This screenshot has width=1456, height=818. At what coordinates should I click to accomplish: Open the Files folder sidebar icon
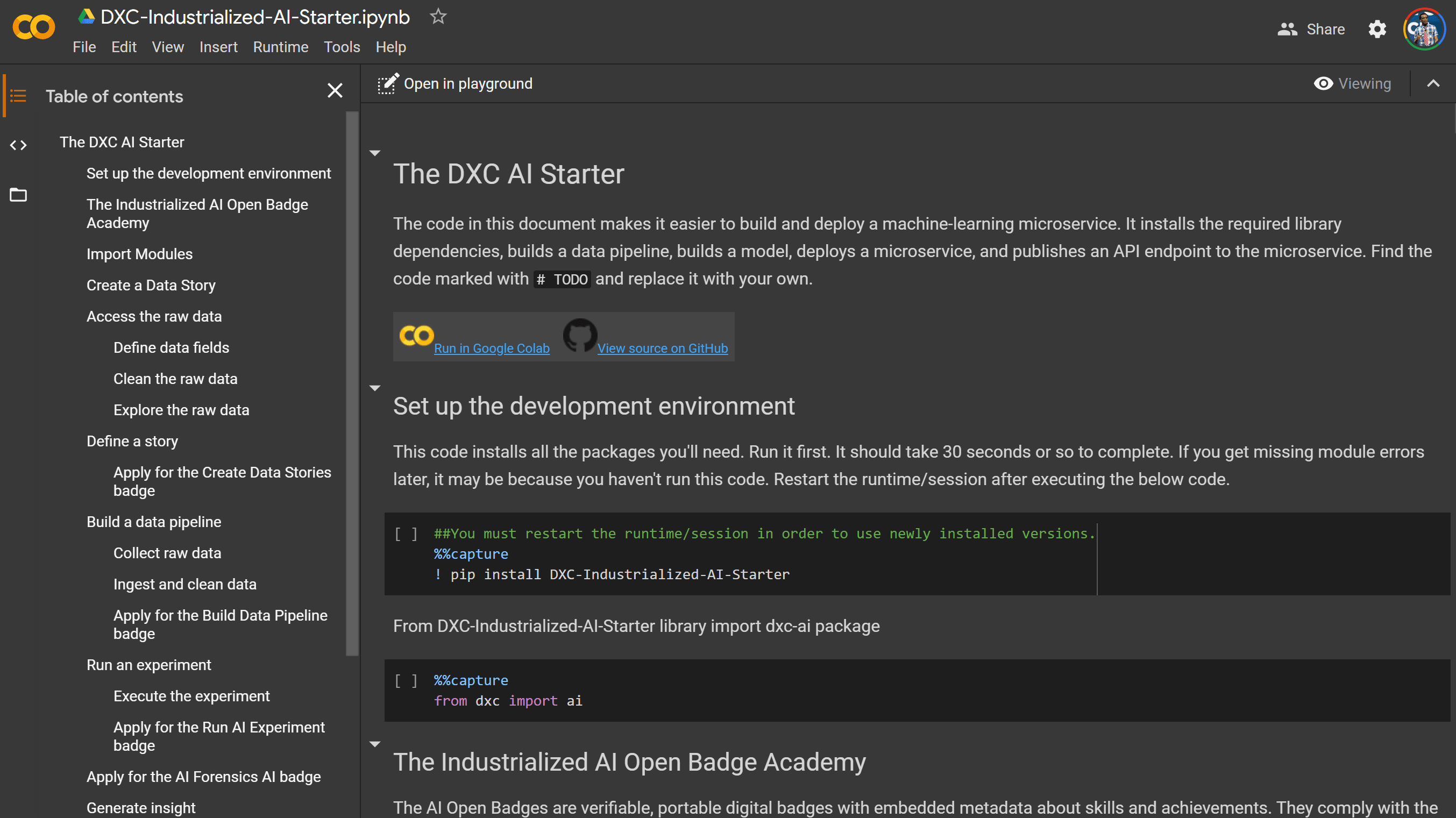click(x=18, y=195)
